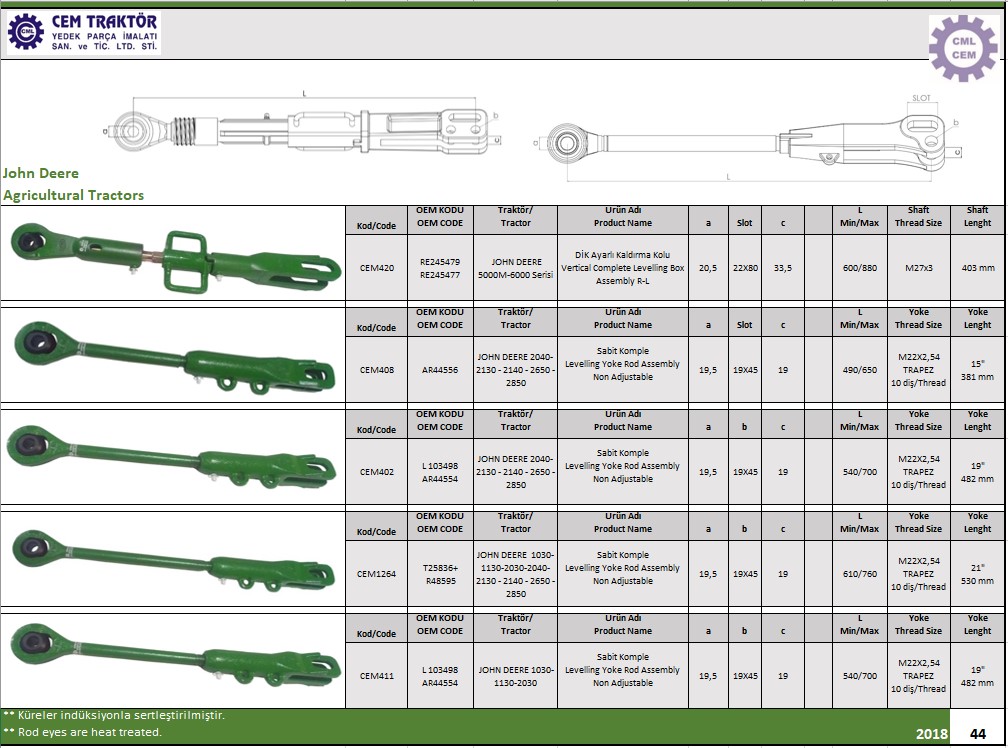Click CEM1264 row '19X45' value

745,574
